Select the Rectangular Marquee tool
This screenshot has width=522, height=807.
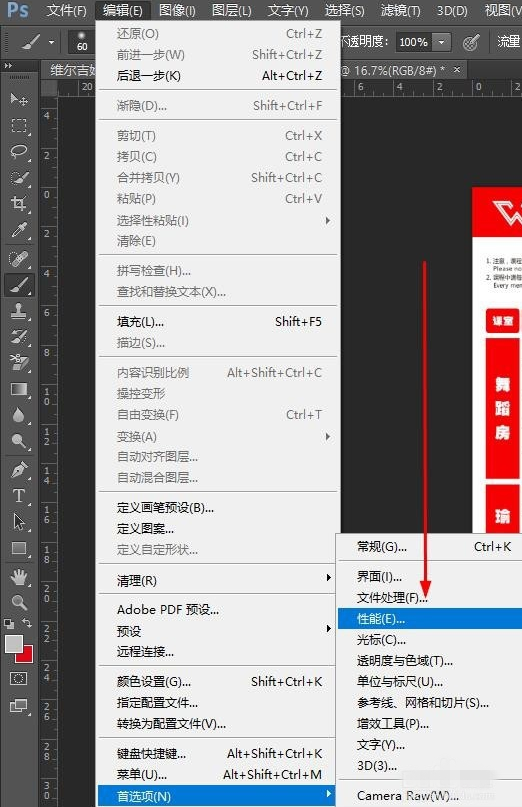click(19, 126)
